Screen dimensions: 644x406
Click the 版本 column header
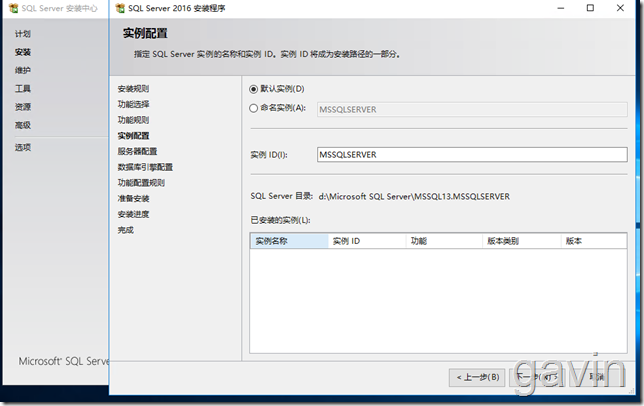[594, 241]
